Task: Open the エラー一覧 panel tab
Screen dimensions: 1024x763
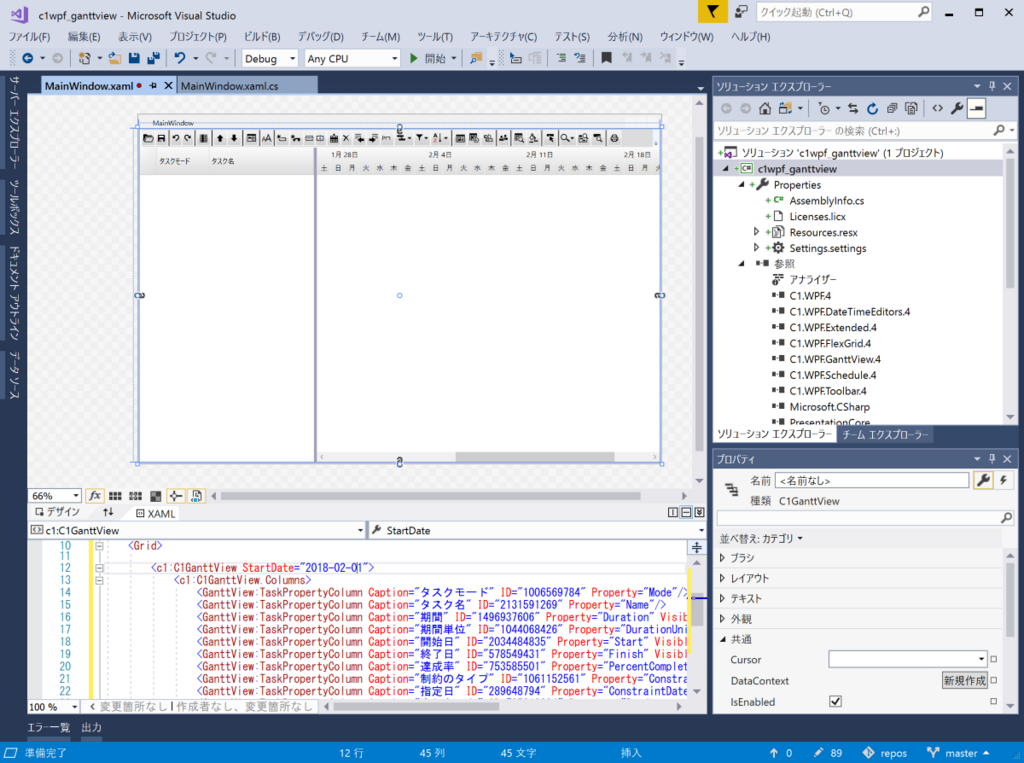Action: [48, 727]
